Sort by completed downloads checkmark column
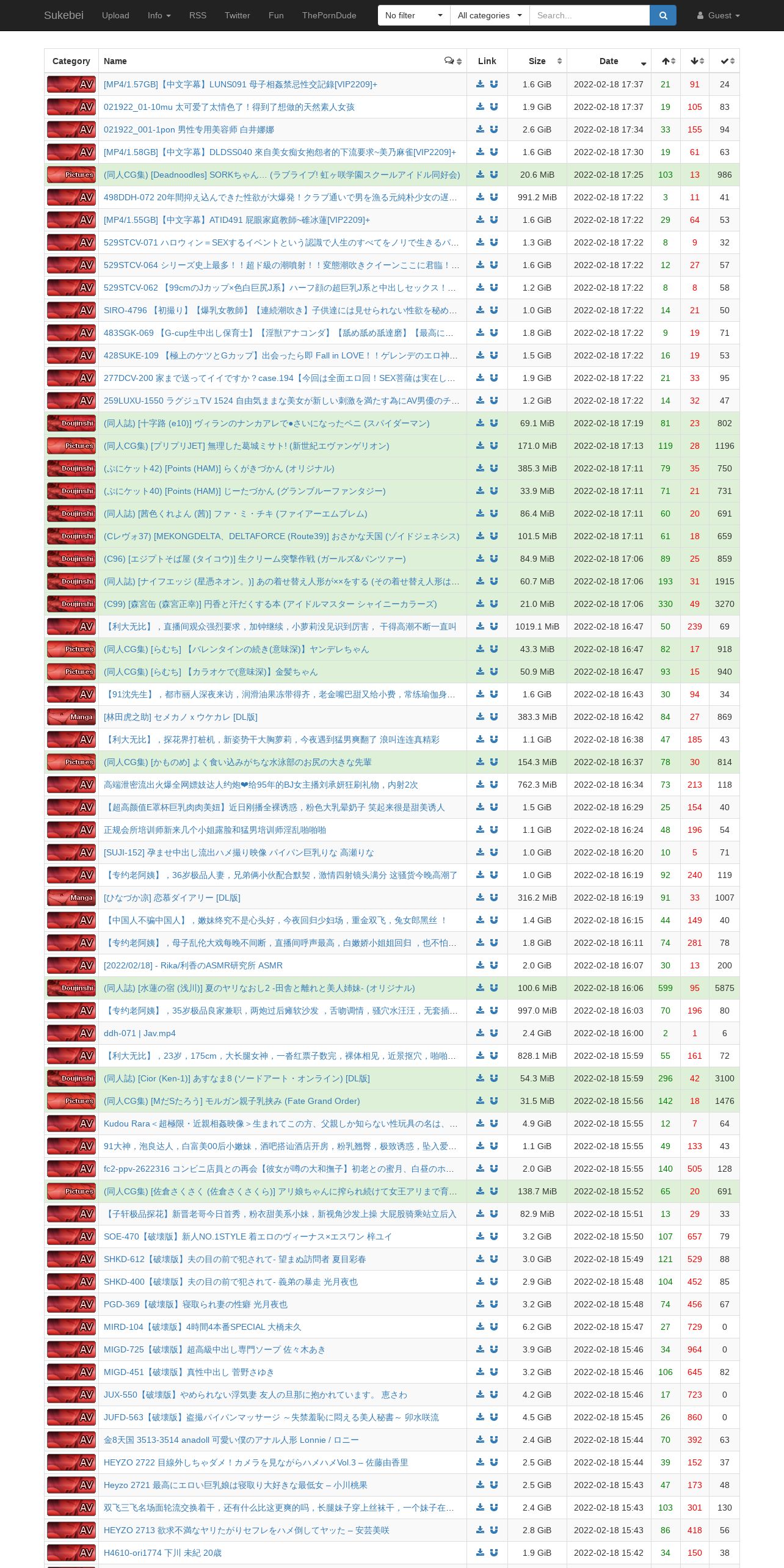 point(725,61)
